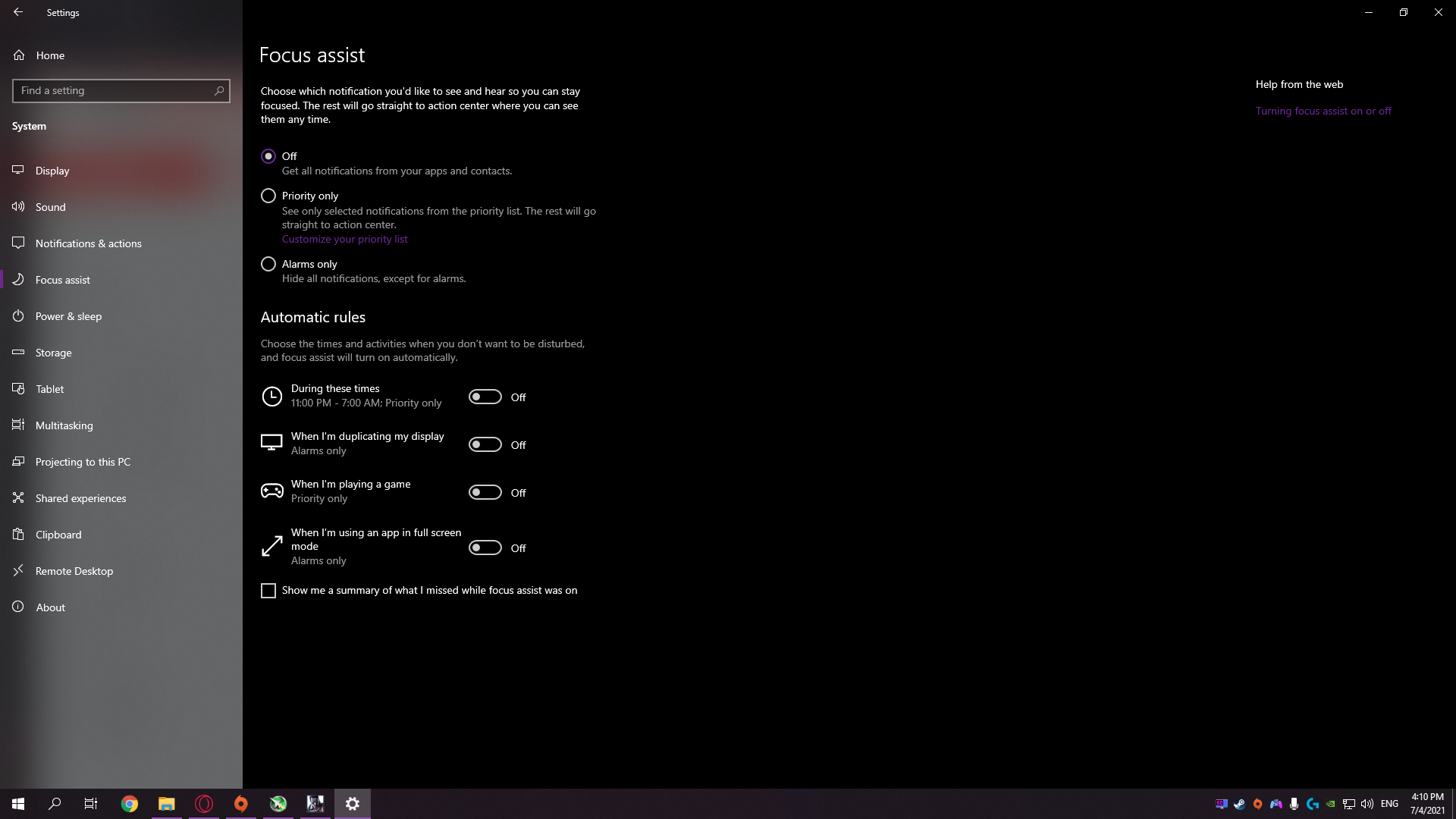The height and width of the screenshot is (819, 1456).
Task: Open the game portrait app on taskbar
Action: click(x=315, y=804)
